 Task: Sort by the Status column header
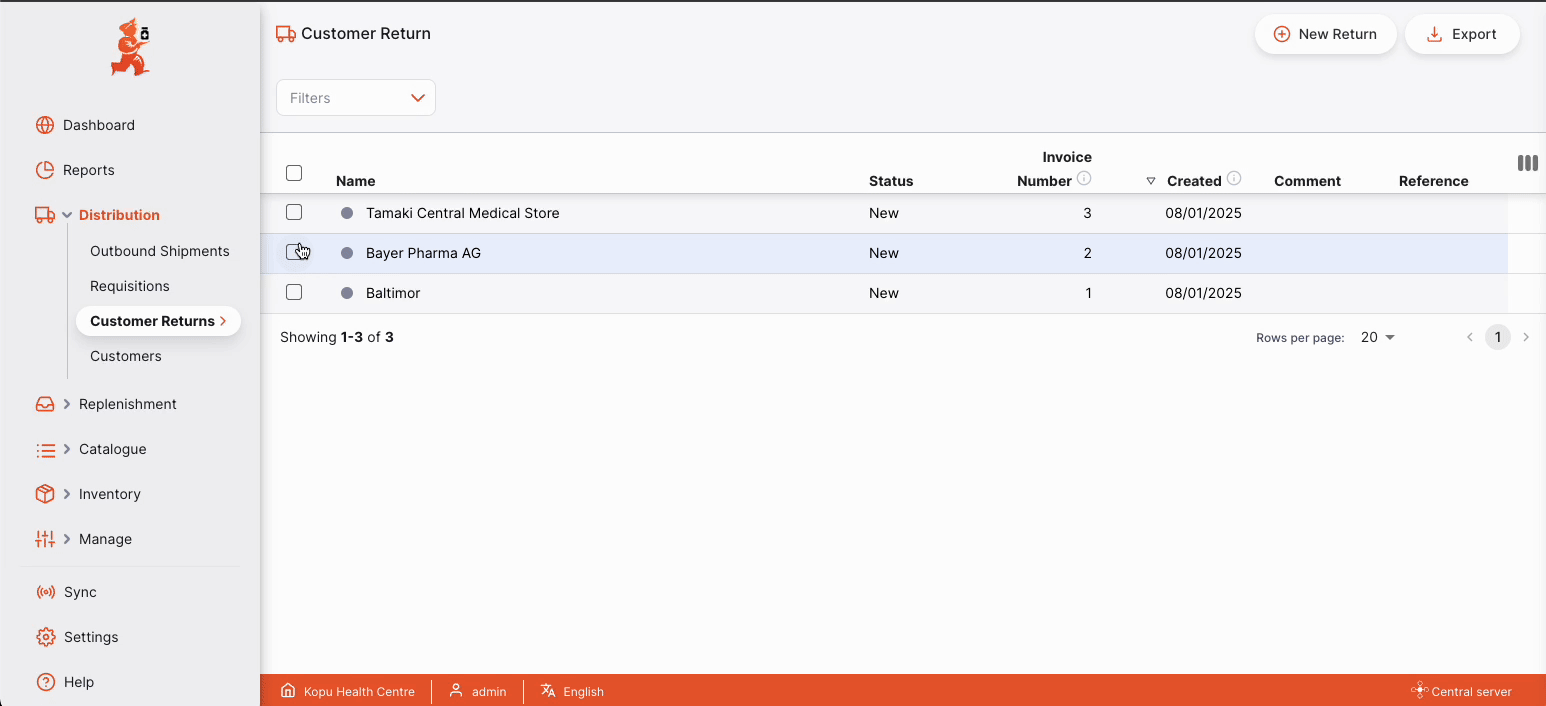(x=891, y=181)
